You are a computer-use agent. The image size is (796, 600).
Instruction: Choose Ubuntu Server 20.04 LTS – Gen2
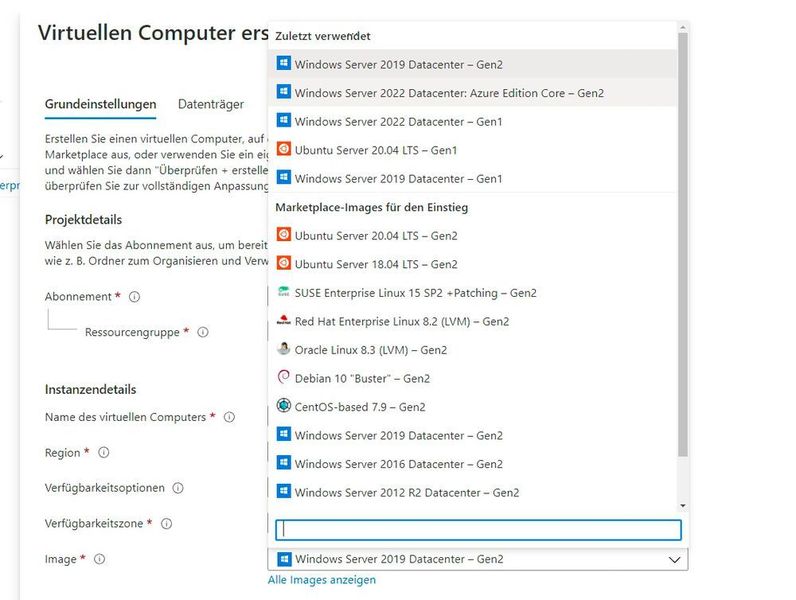[x=473, y=236]
